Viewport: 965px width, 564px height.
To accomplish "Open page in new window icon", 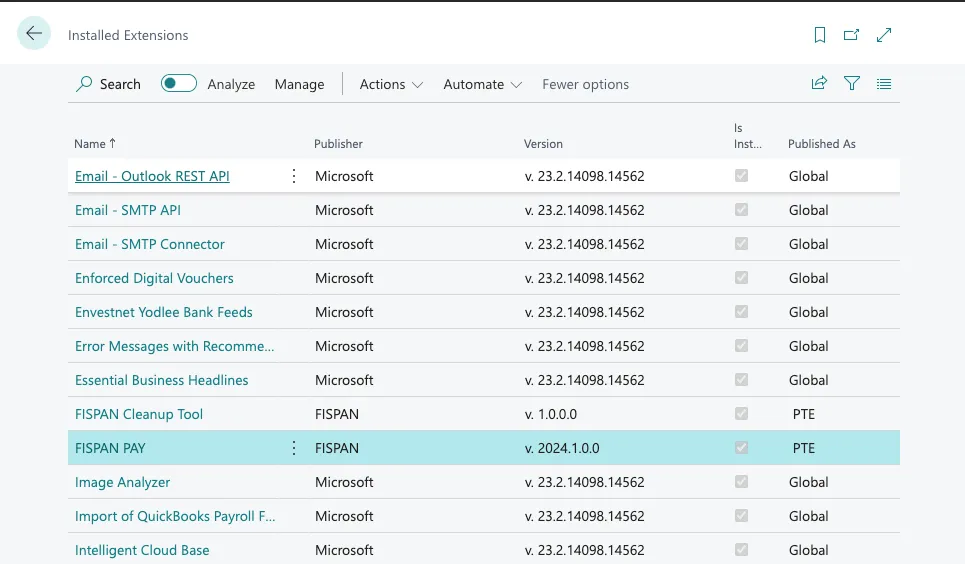I will (x=851, y=35).
